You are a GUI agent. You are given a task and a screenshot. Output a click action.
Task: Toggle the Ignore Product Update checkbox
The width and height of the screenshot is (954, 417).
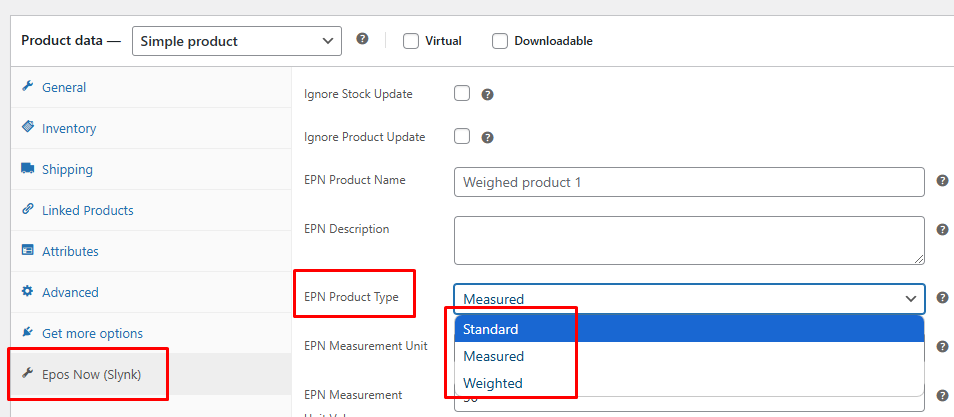[462, 137]
